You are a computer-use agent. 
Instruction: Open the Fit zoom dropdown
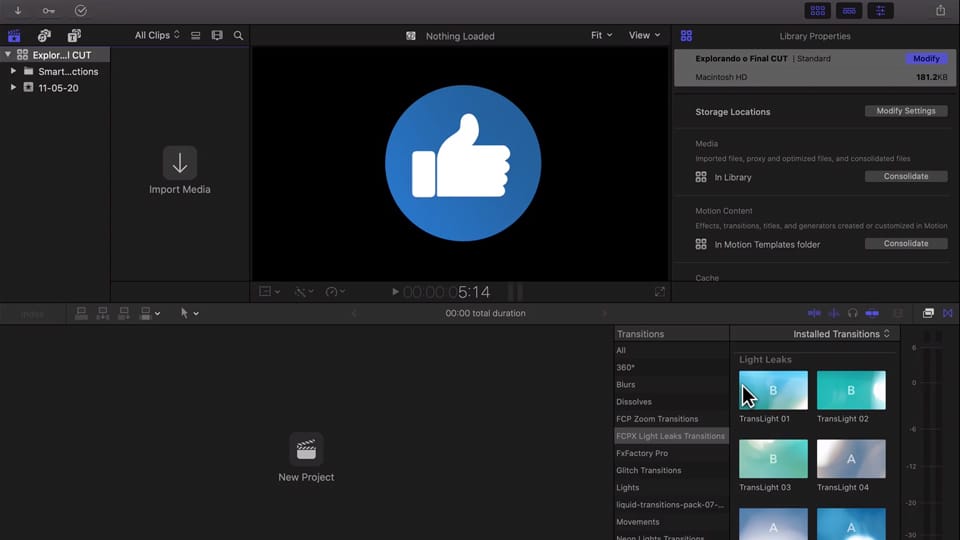coord(601,36)
